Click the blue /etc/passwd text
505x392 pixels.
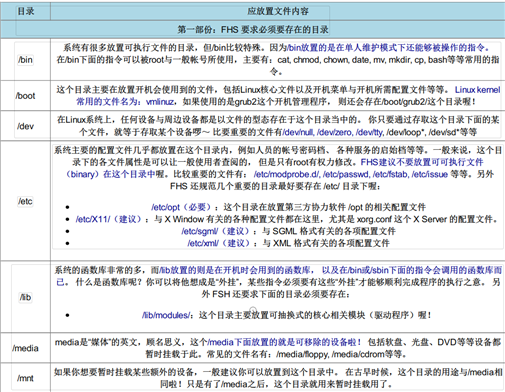coord(346,174)
